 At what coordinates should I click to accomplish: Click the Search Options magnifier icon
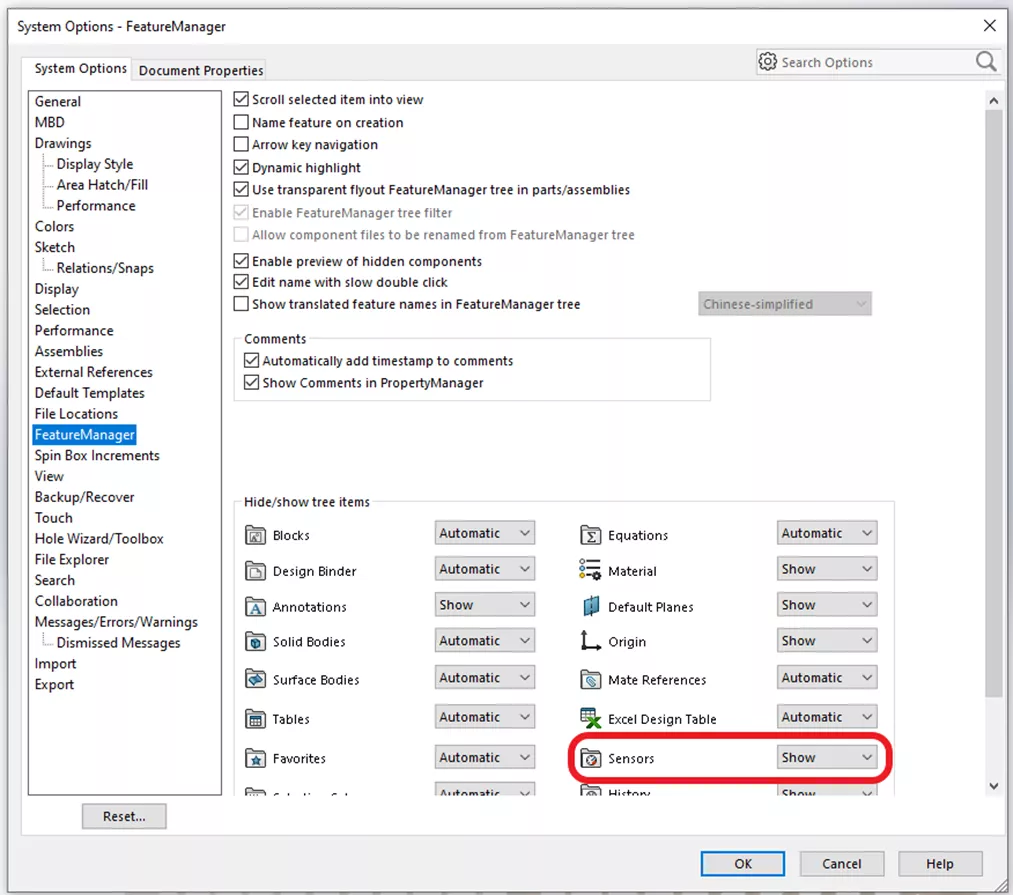[986, 62]
